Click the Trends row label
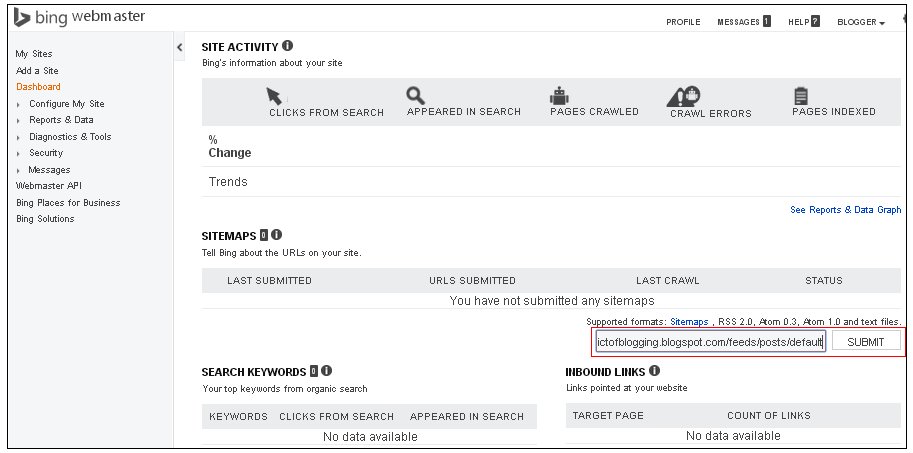The image size is (913, 453). coord(228,182)
